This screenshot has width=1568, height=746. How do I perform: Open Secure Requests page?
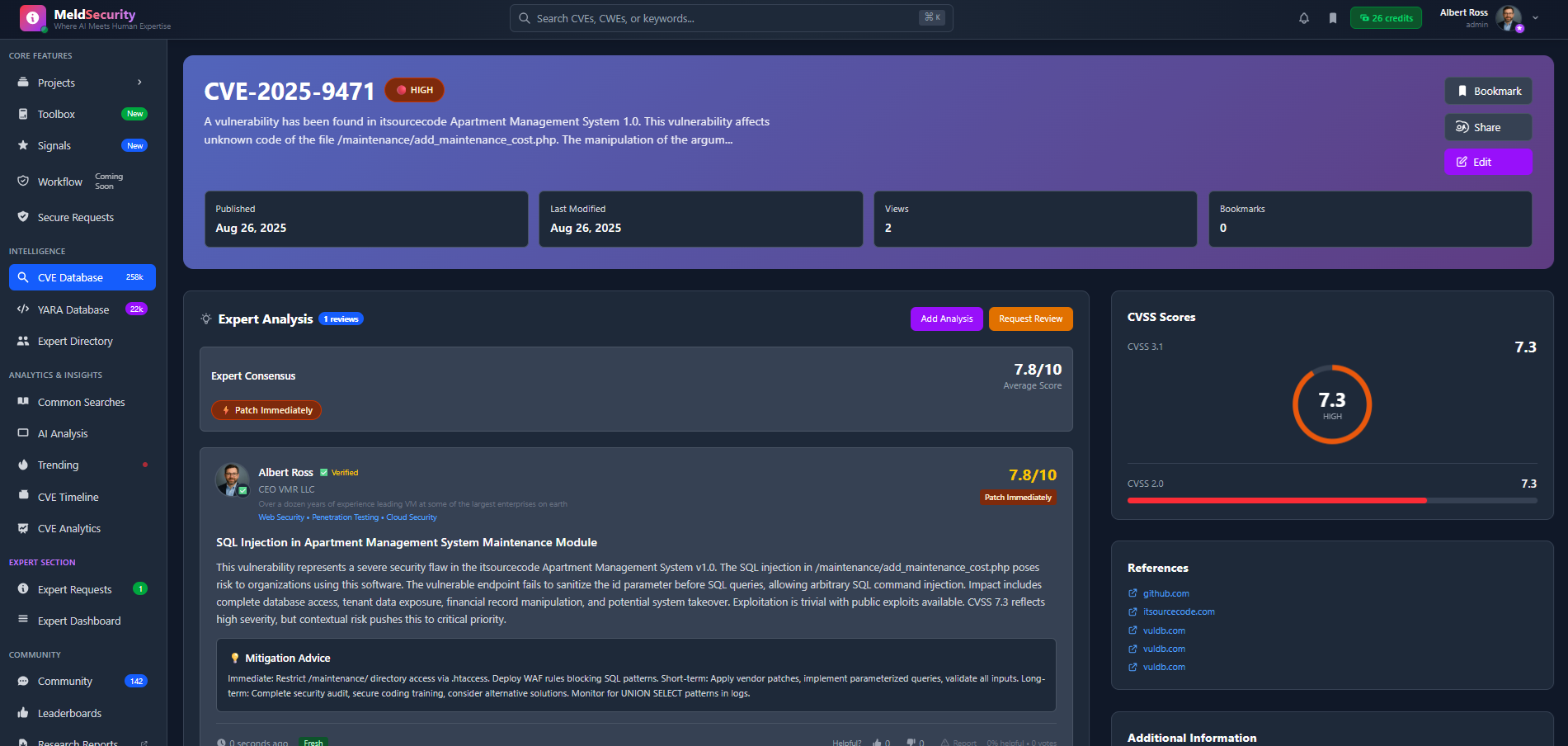[x=82, y=217]
